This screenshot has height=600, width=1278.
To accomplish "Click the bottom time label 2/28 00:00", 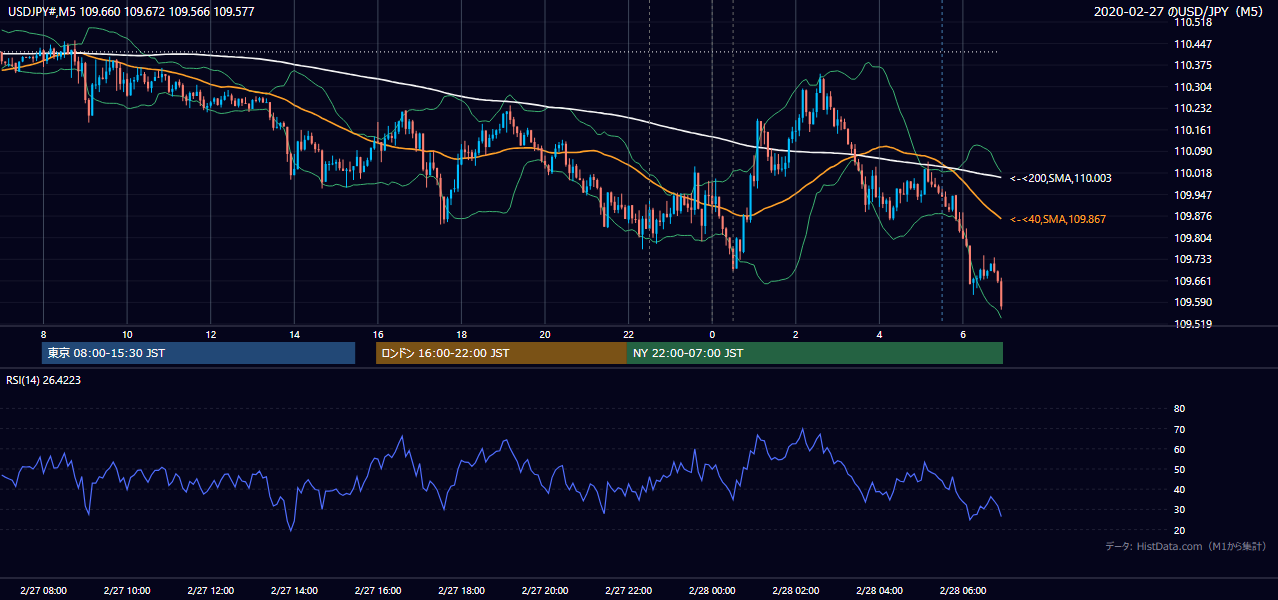I will click(x=711, y=591).
